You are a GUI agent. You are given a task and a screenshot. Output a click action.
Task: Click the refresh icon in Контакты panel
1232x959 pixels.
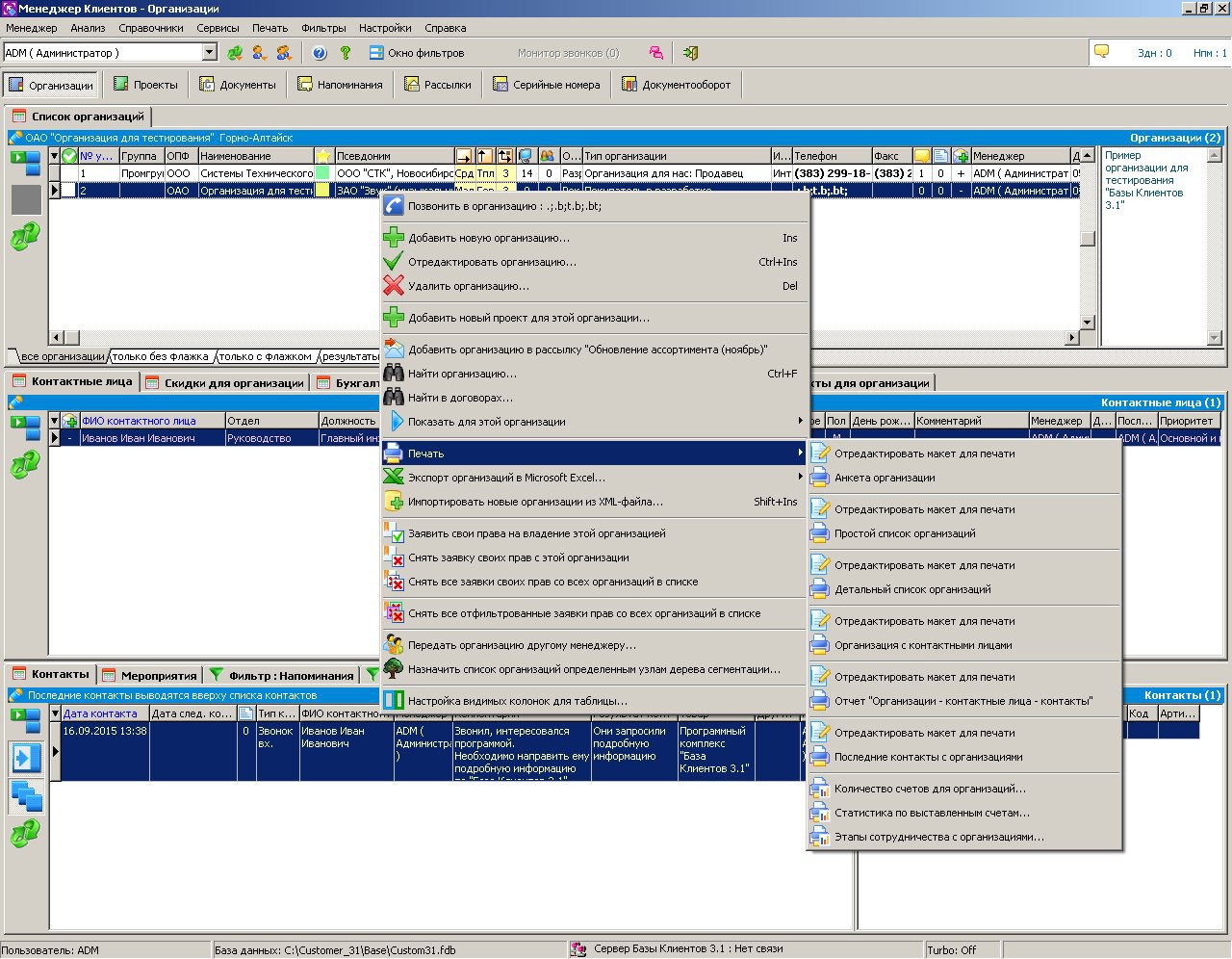(x=25, y=833)
